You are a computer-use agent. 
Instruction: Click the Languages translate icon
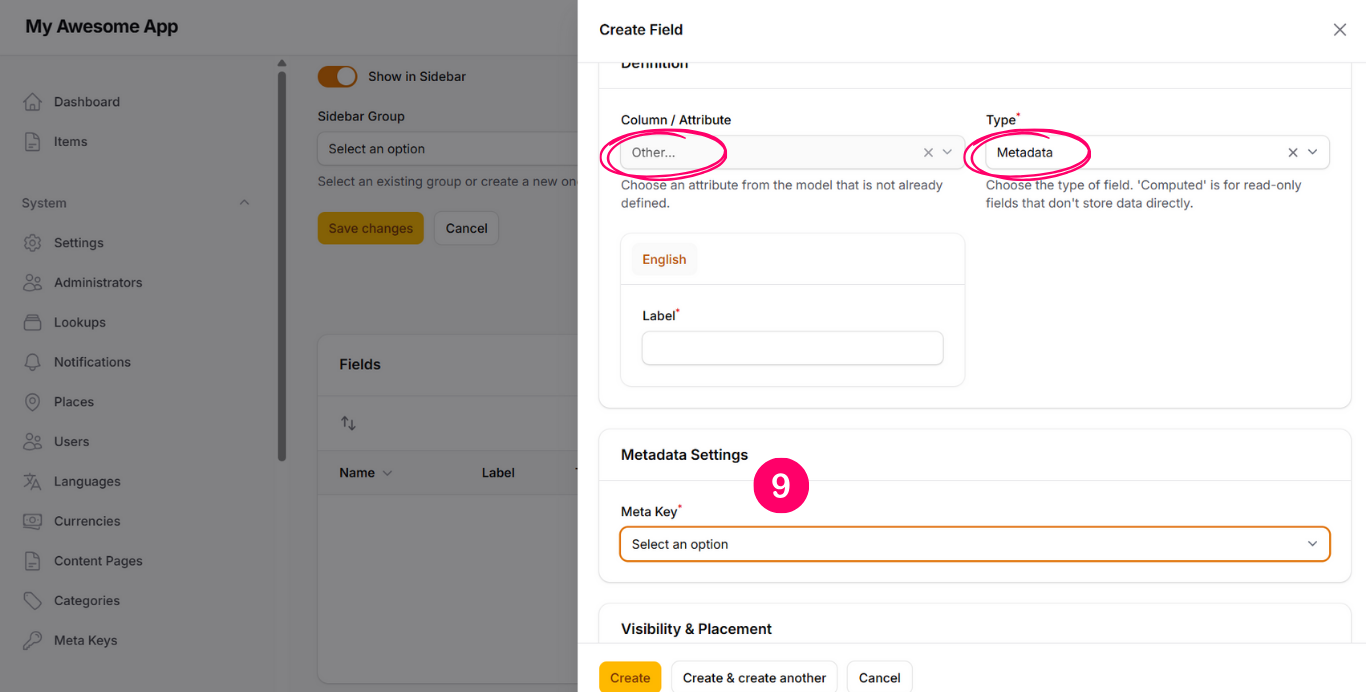33,481
